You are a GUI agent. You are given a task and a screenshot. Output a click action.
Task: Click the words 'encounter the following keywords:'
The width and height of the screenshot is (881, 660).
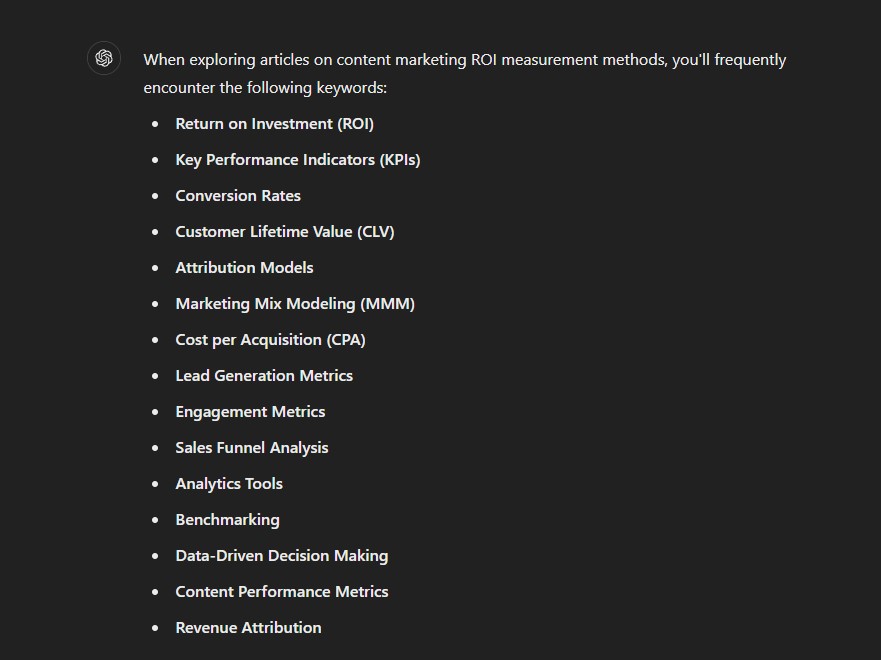click(x=265, y=88)
